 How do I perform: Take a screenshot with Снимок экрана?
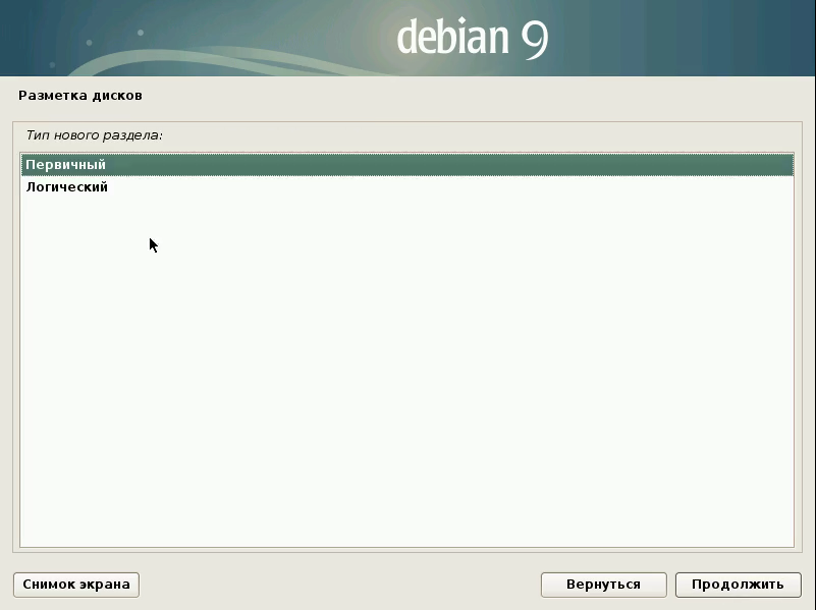tap(76, 584)
